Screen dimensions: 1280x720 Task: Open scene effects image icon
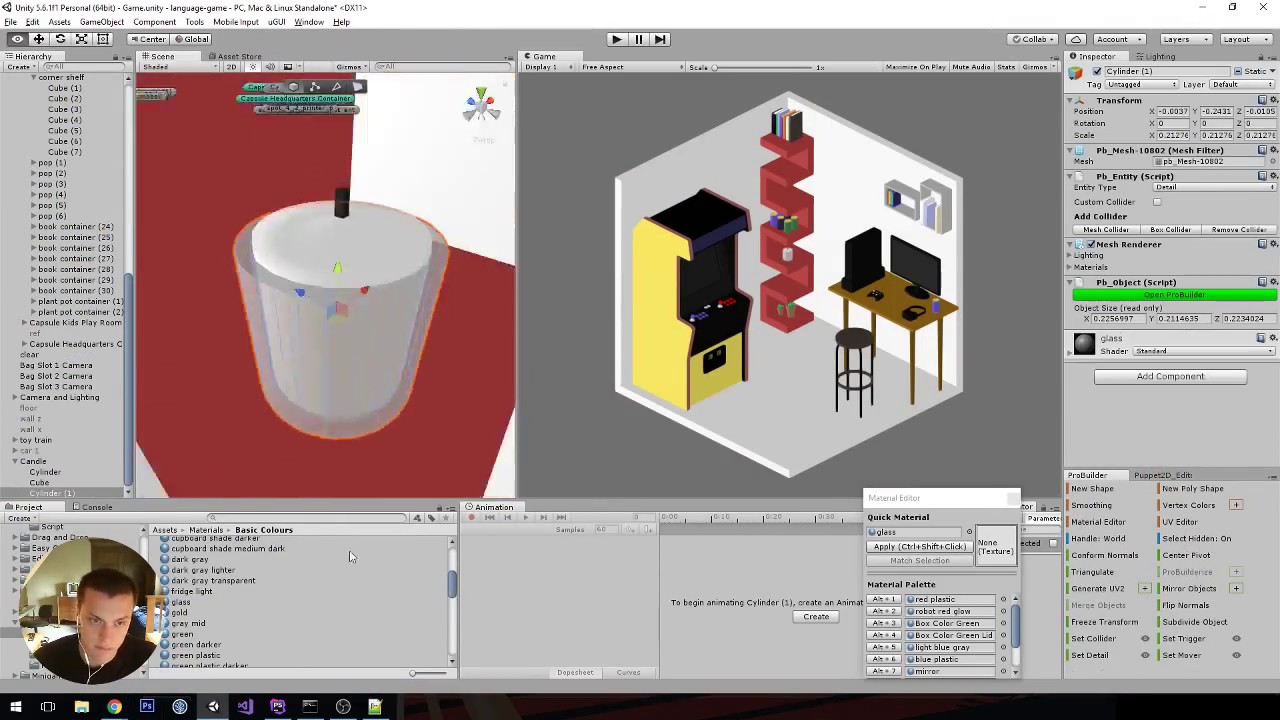pos(288,67)
